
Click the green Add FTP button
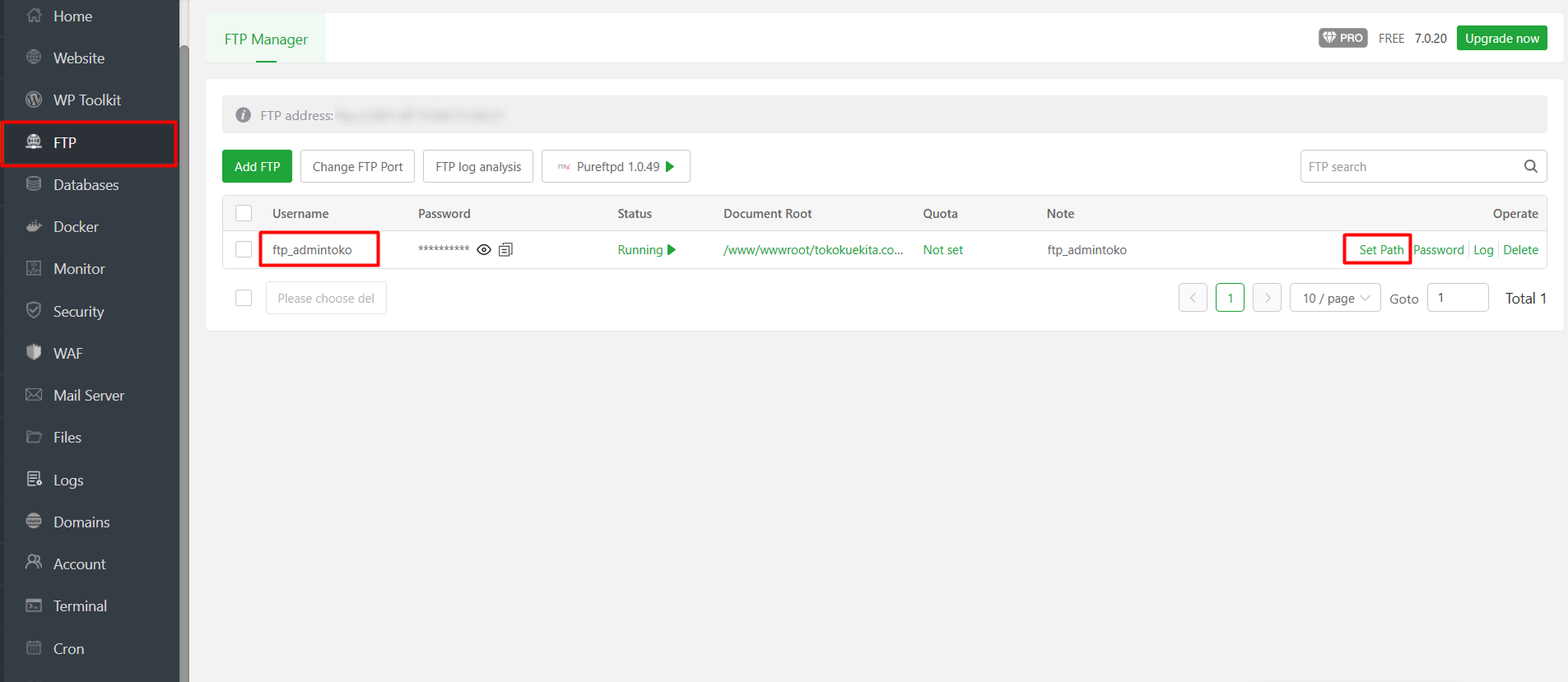coord(257,166)
